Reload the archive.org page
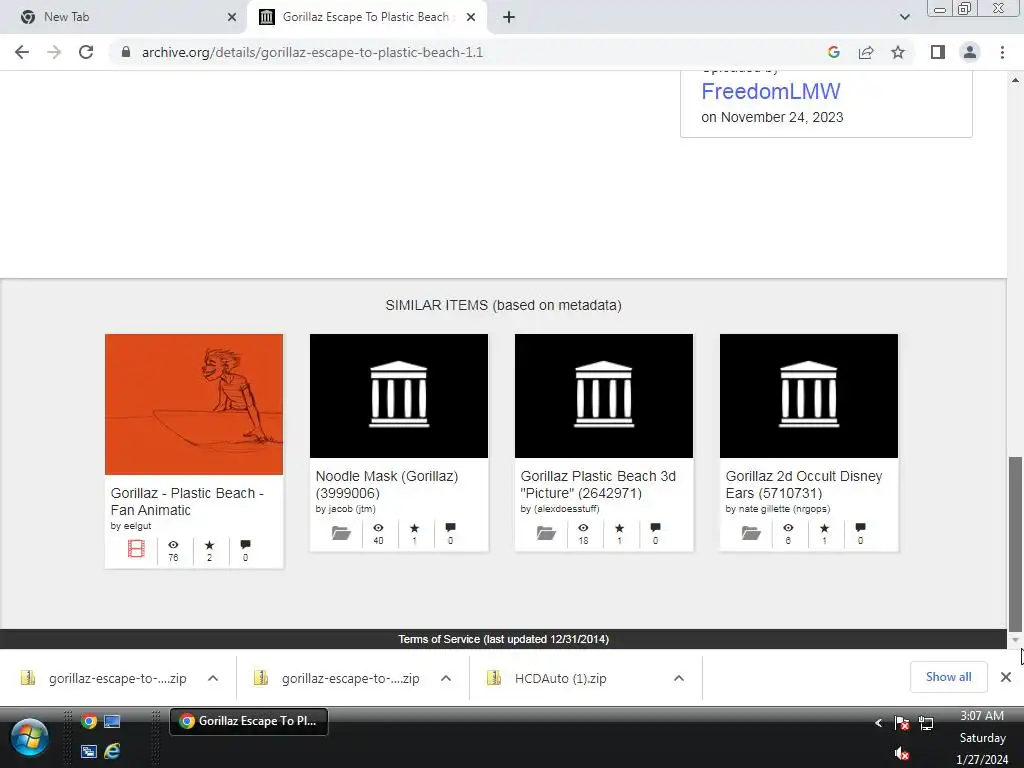This screenshot has height=768, width=1024. (86, 52)
